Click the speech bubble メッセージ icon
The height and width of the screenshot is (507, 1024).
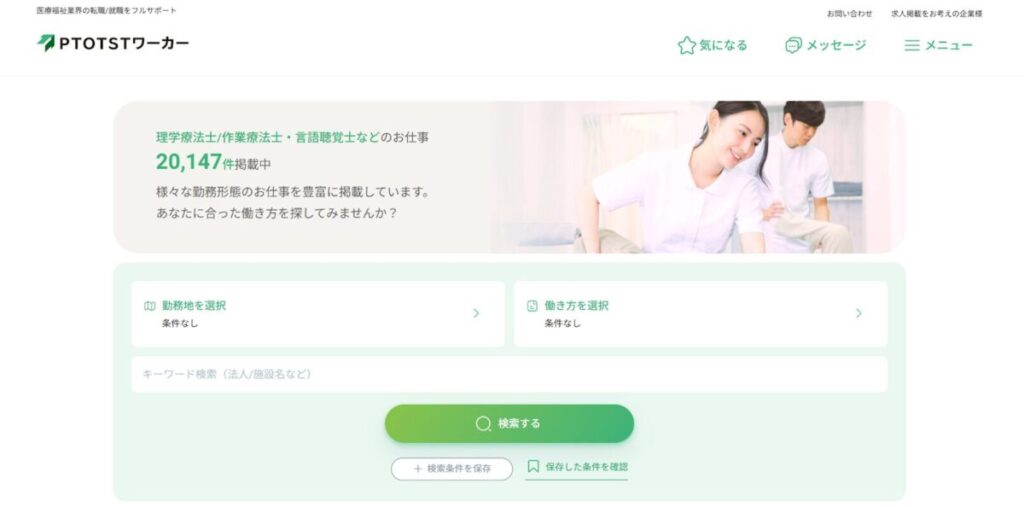point(793,45)
